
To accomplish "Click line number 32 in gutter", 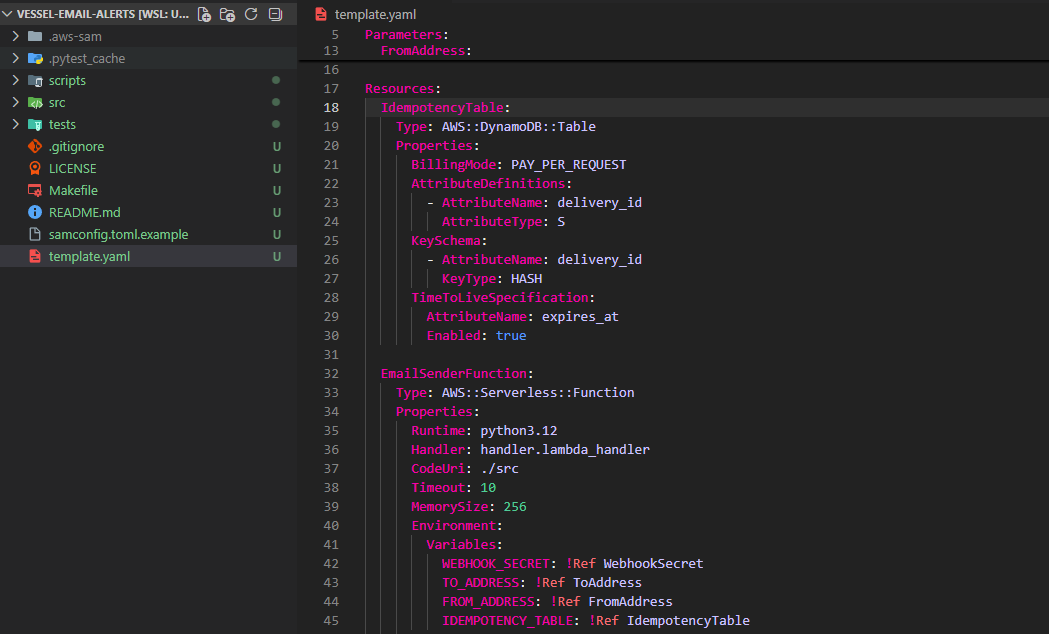I will pos(331,374).
